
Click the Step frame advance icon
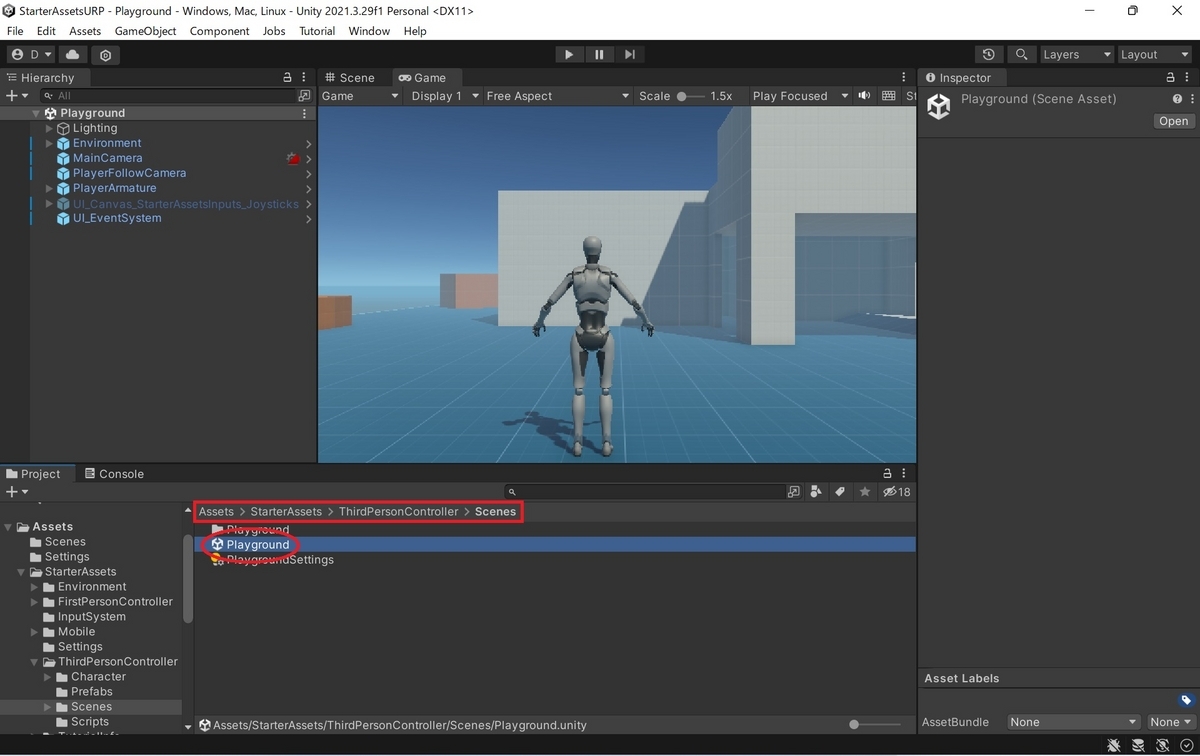click(629, 54)
